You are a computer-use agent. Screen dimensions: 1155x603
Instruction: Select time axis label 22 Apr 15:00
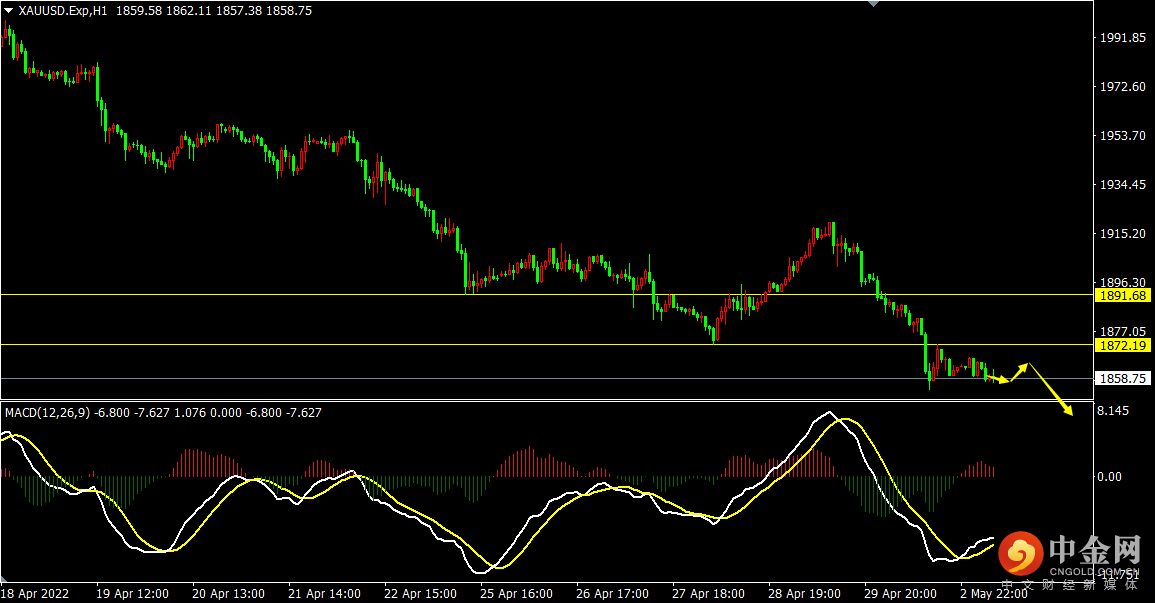coord(420,593)
